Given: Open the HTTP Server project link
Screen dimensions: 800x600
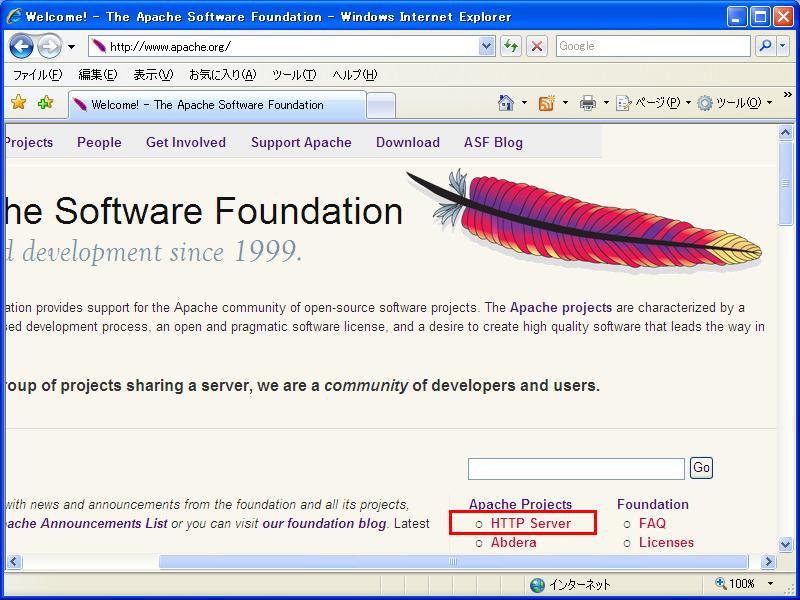Looking at the screenshot, I should 531,523.
